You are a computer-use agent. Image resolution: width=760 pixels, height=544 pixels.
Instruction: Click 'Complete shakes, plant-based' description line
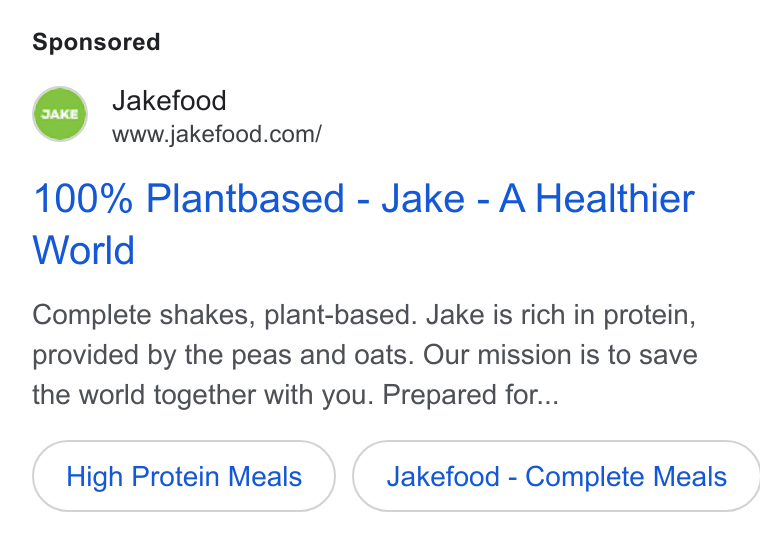pyautogui.click(x=224, y=315)
